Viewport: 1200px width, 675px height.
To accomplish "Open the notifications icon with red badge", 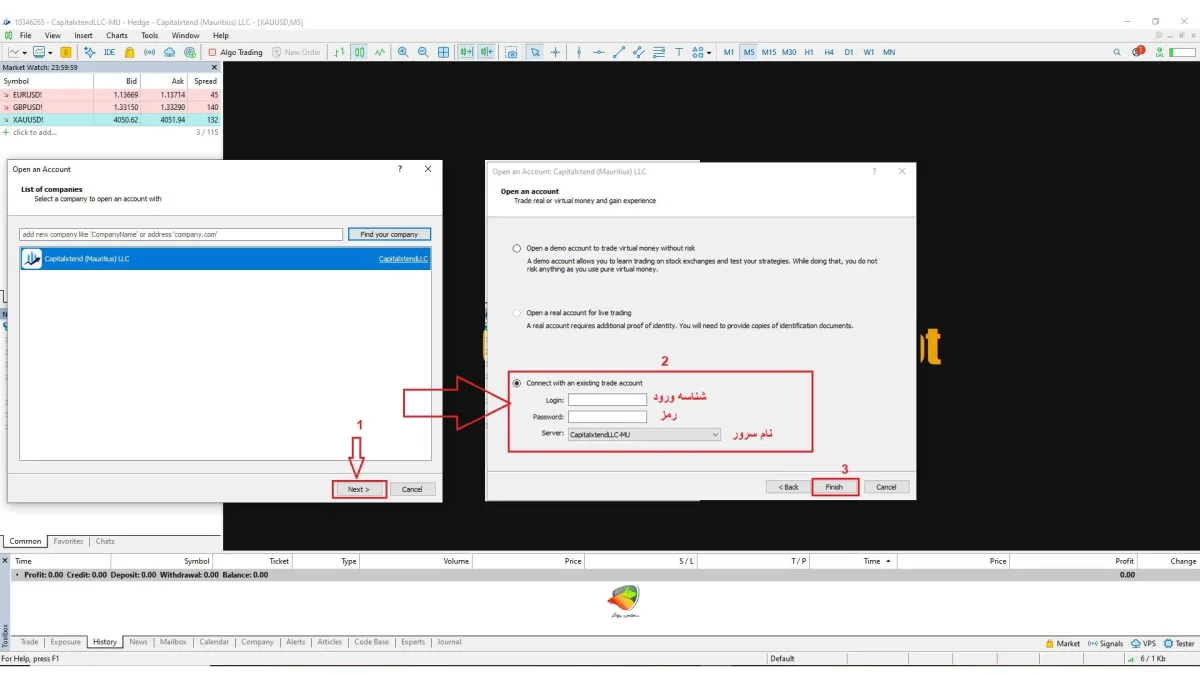I will [1138, 51].
